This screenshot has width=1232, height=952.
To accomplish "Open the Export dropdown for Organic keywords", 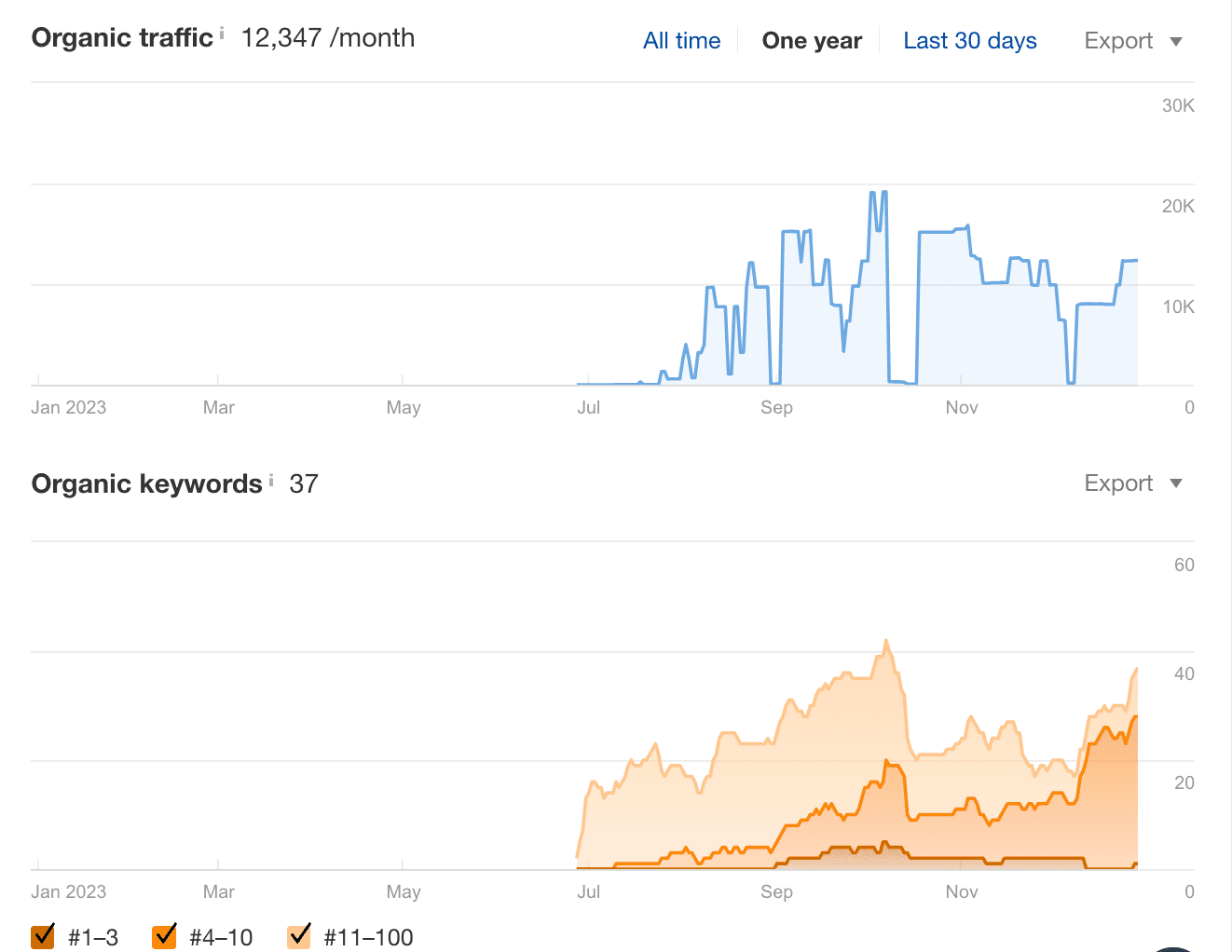I will coord(1133,483).
